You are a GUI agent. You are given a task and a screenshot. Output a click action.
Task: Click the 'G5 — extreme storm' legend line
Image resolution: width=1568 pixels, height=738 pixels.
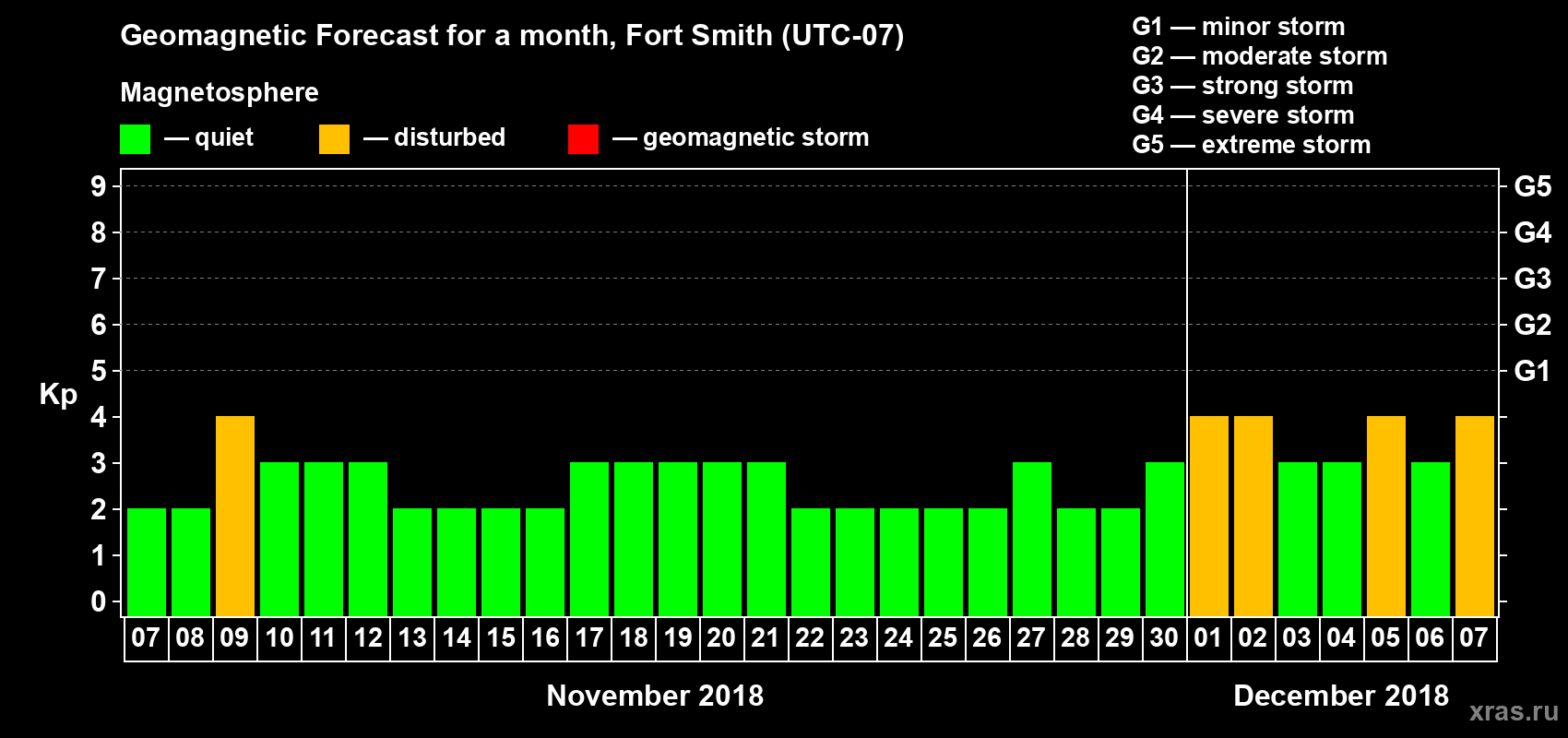click(1252, 145)
